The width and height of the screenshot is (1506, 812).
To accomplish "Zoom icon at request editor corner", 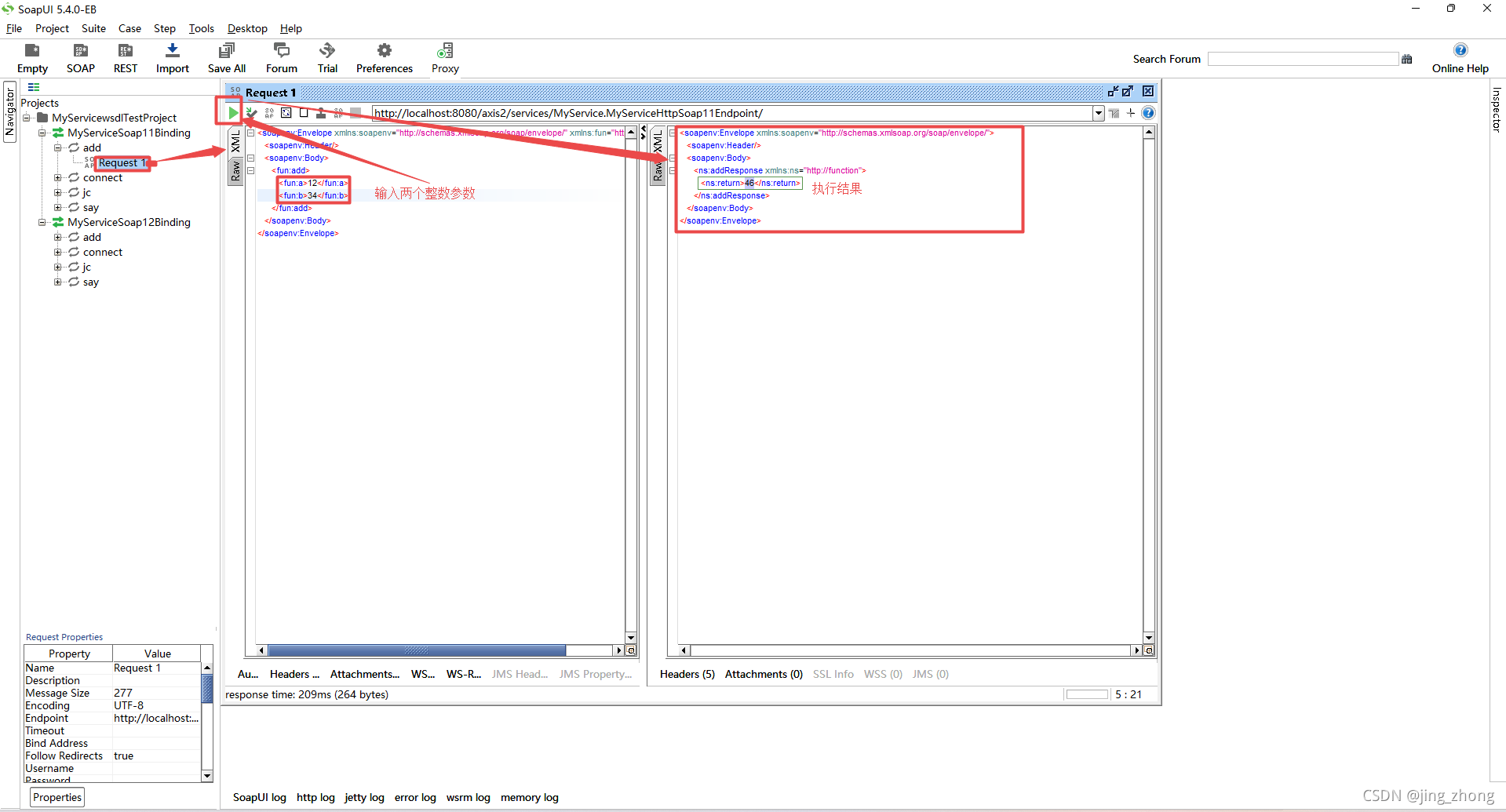I will coord(631,650).
